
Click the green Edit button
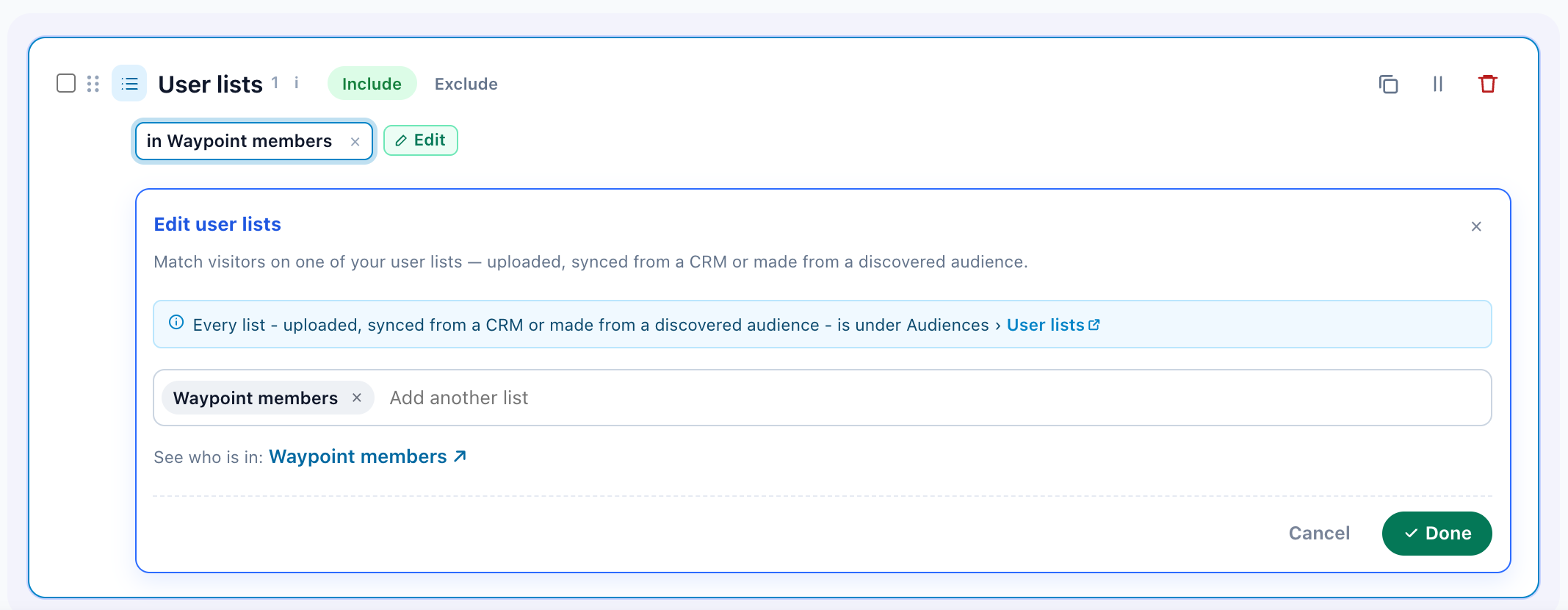(x=421, y=140)
